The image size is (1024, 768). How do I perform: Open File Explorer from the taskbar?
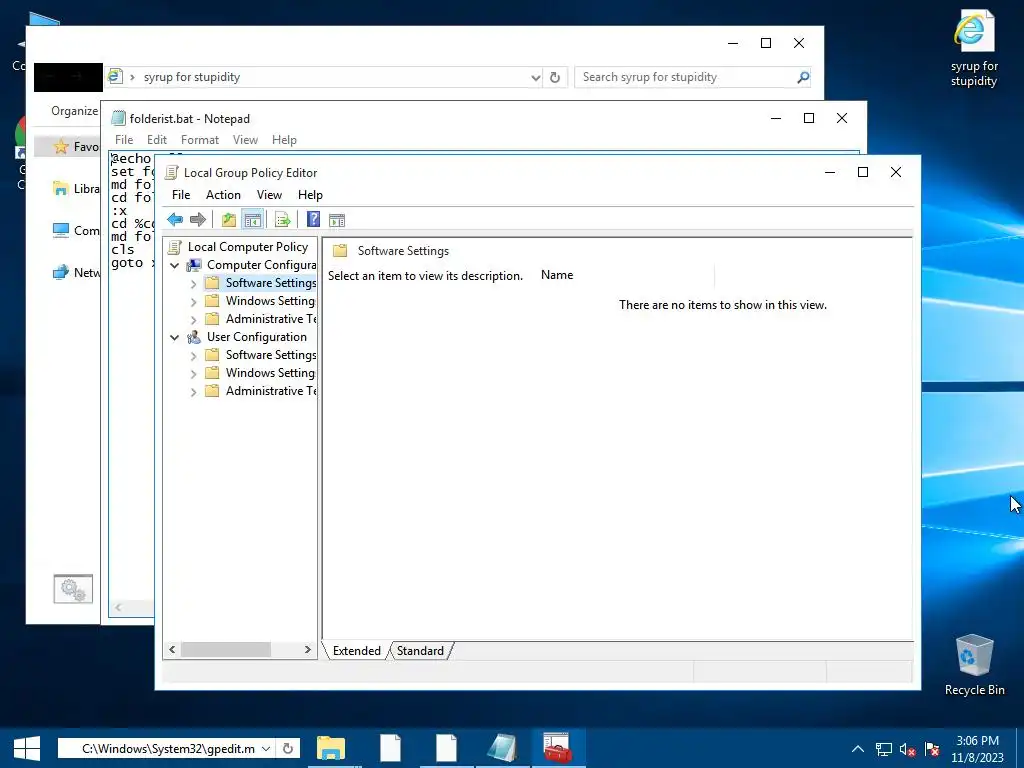(331, 748)
